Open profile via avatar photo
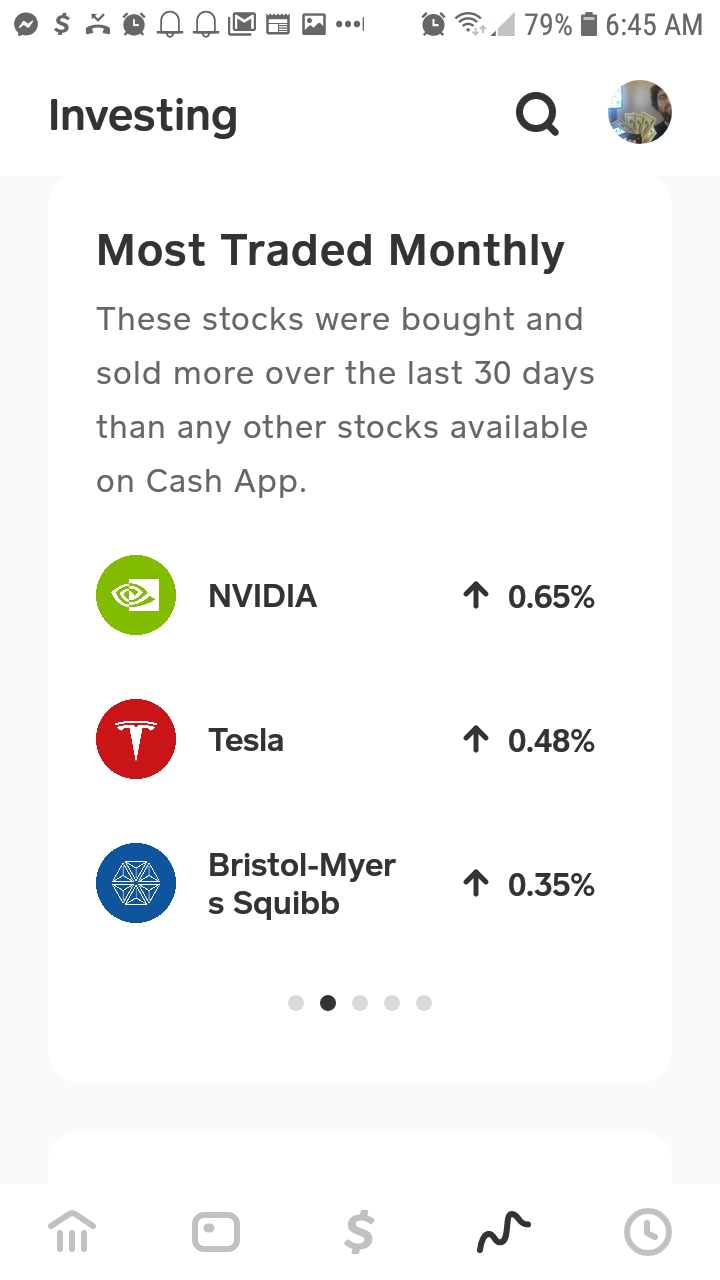The image size is (720, 1280). pyautogui.click(x=639, y=113)
